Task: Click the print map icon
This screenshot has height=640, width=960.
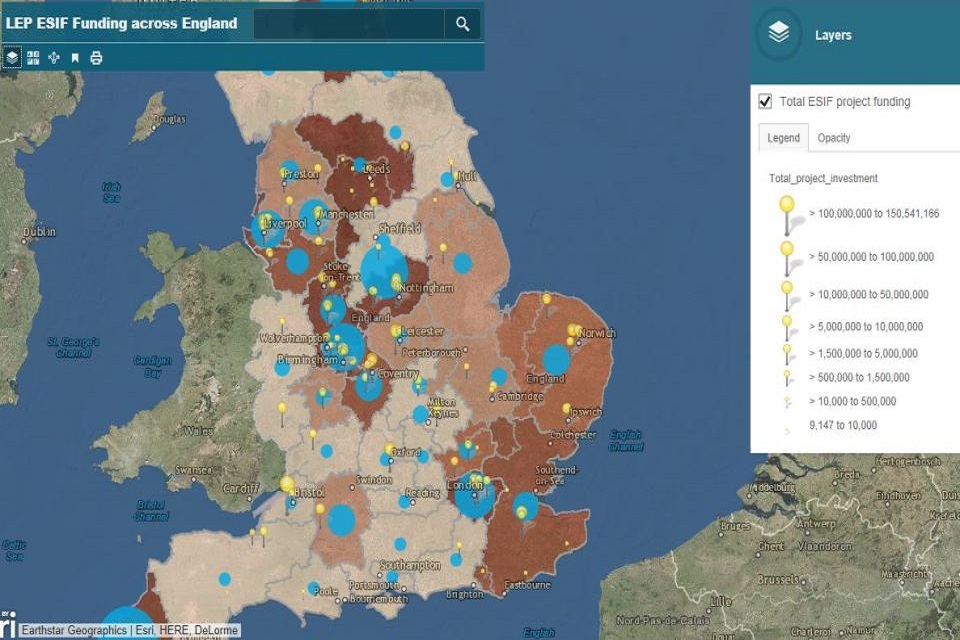Action: [x=97, y=57]
